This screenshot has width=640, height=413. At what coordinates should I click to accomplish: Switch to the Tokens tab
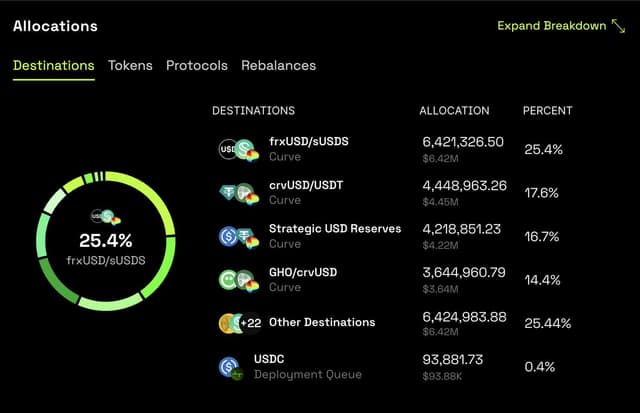tap(130, 66)
